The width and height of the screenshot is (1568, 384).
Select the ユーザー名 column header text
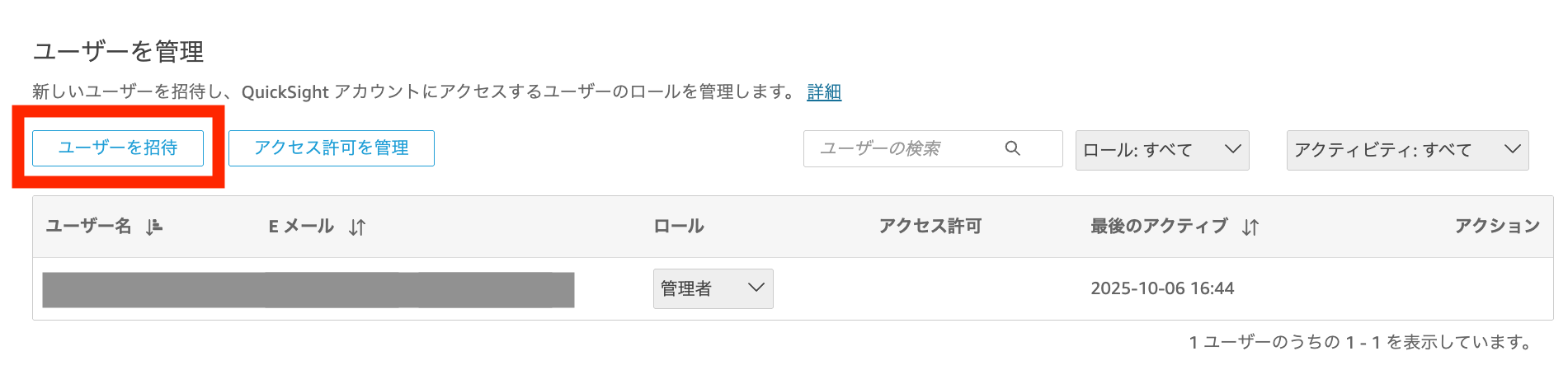tap(88, 227)
